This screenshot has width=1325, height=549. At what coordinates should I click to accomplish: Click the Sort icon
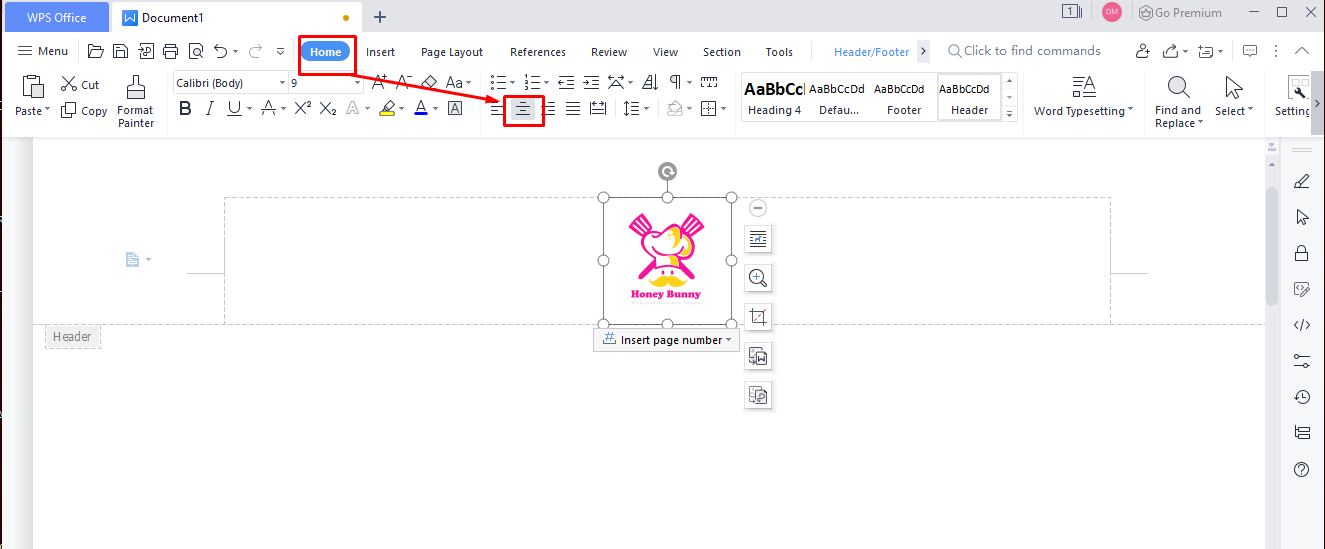click(649, 82)
